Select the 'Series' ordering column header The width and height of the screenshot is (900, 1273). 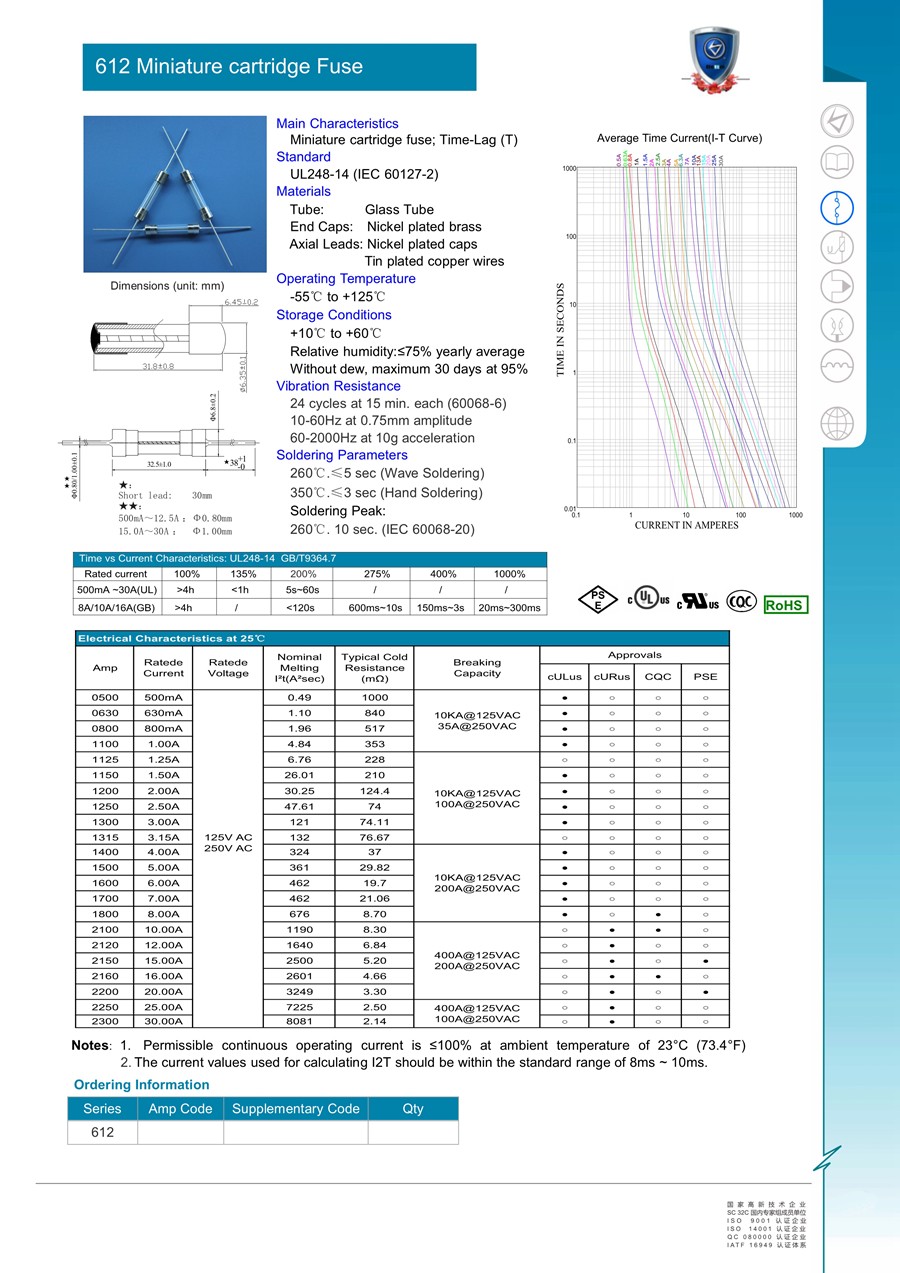(102, 1108)
